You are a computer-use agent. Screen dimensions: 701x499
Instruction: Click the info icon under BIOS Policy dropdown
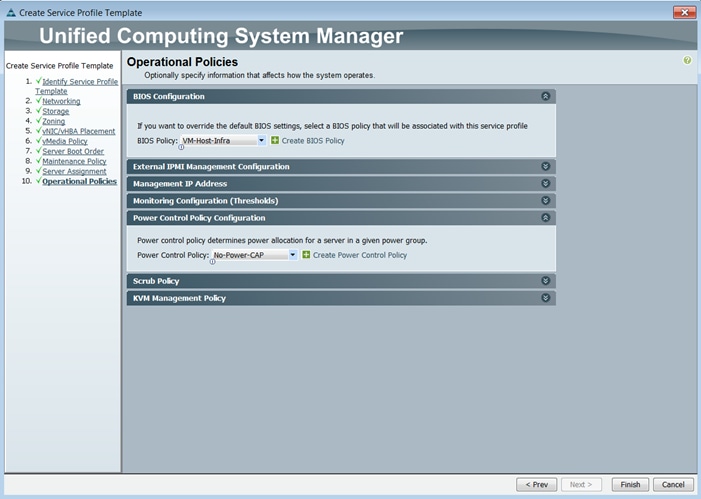tap(181, 147)
